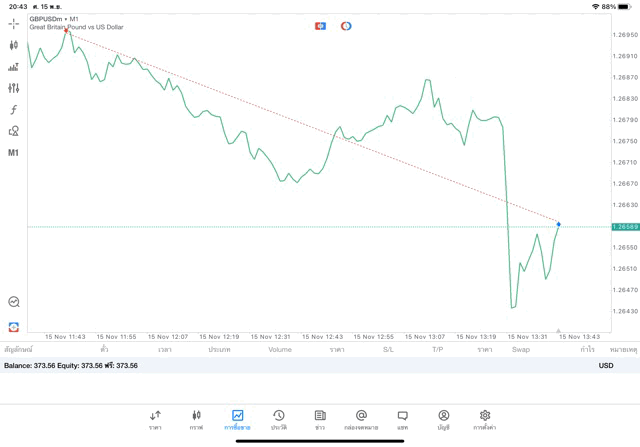Open the ข่าว news tab
The image size is (640, 447).
(320, 420)
